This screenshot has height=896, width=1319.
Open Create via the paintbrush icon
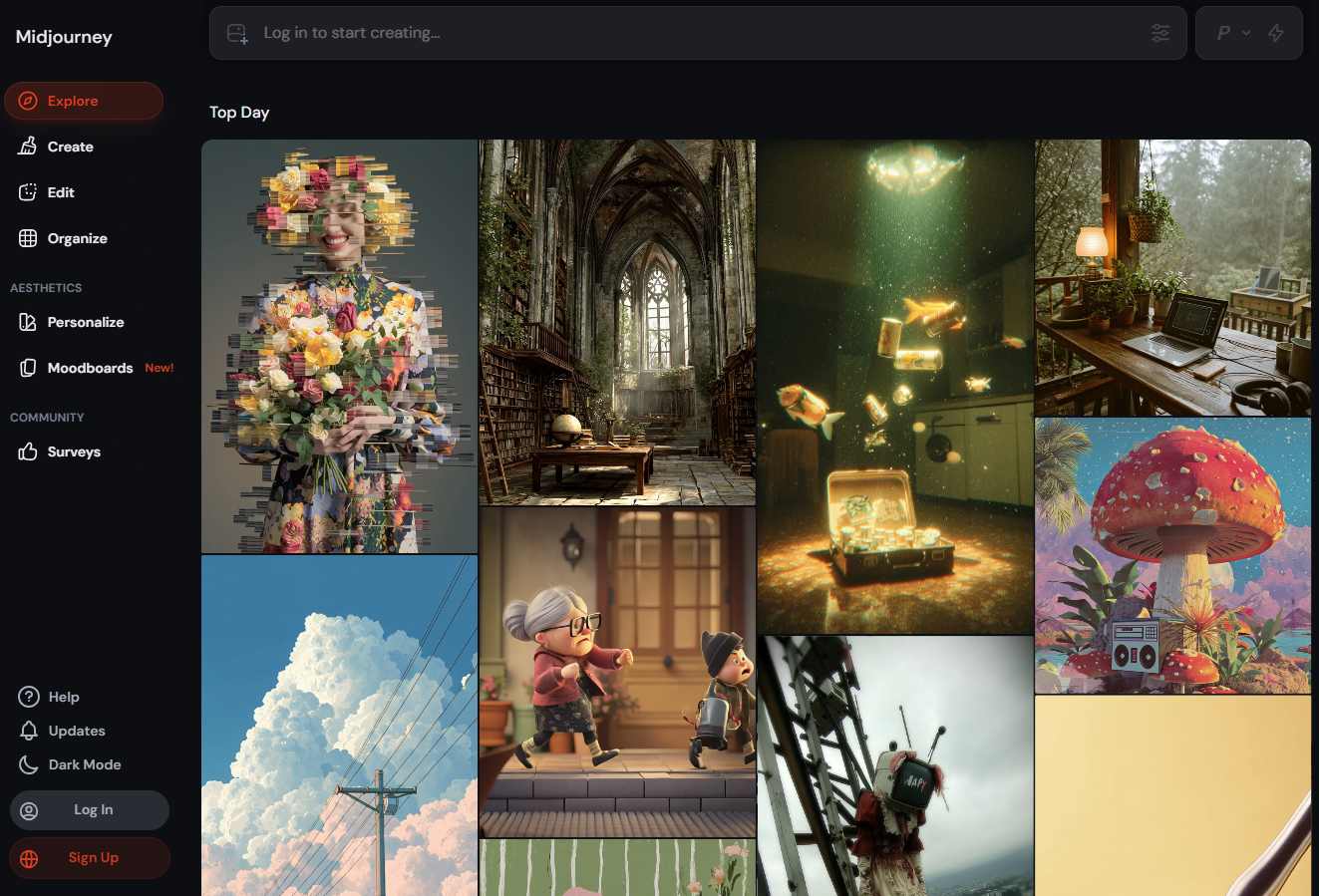pos(28,147)
